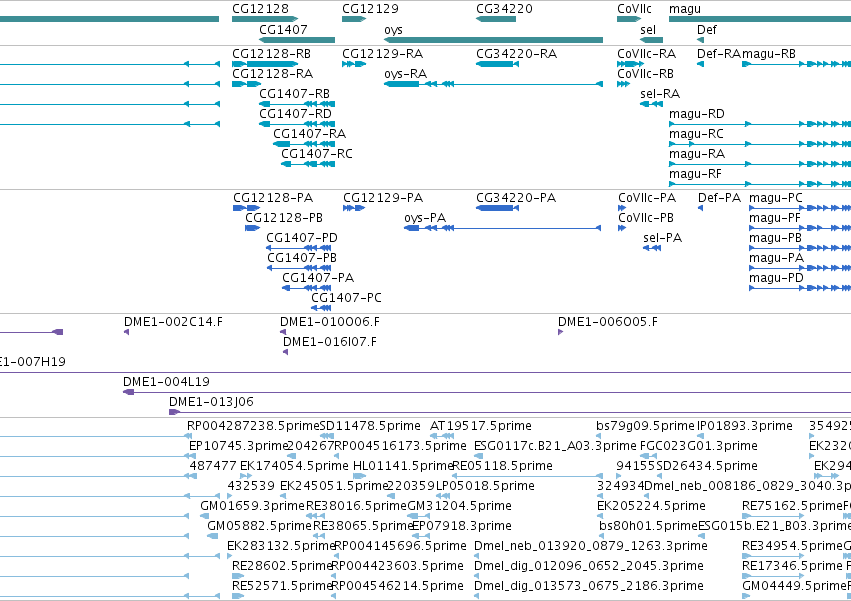Click EST SD11478.5prime label

[x=370, y=426]
